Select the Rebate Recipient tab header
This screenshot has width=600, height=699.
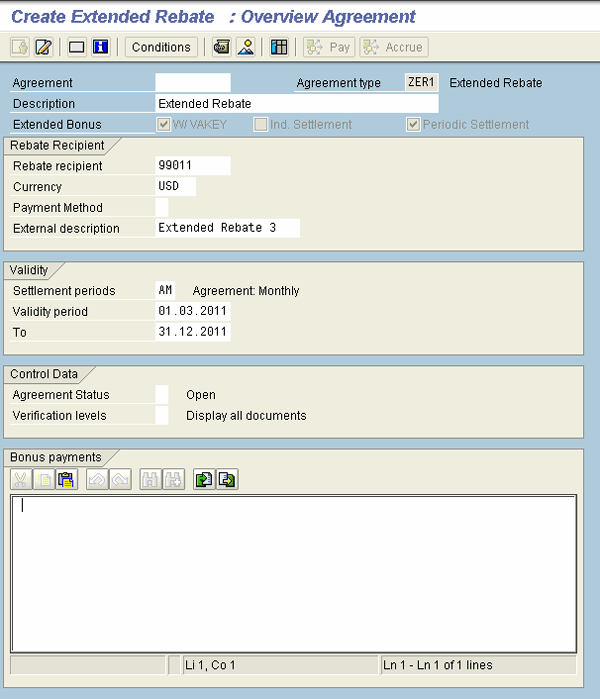tap(57, 146)
